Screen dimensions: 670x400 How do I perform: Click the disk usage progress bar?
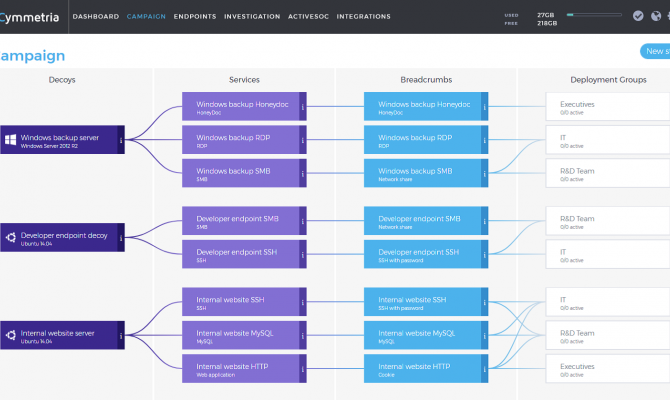pos(594,15)
